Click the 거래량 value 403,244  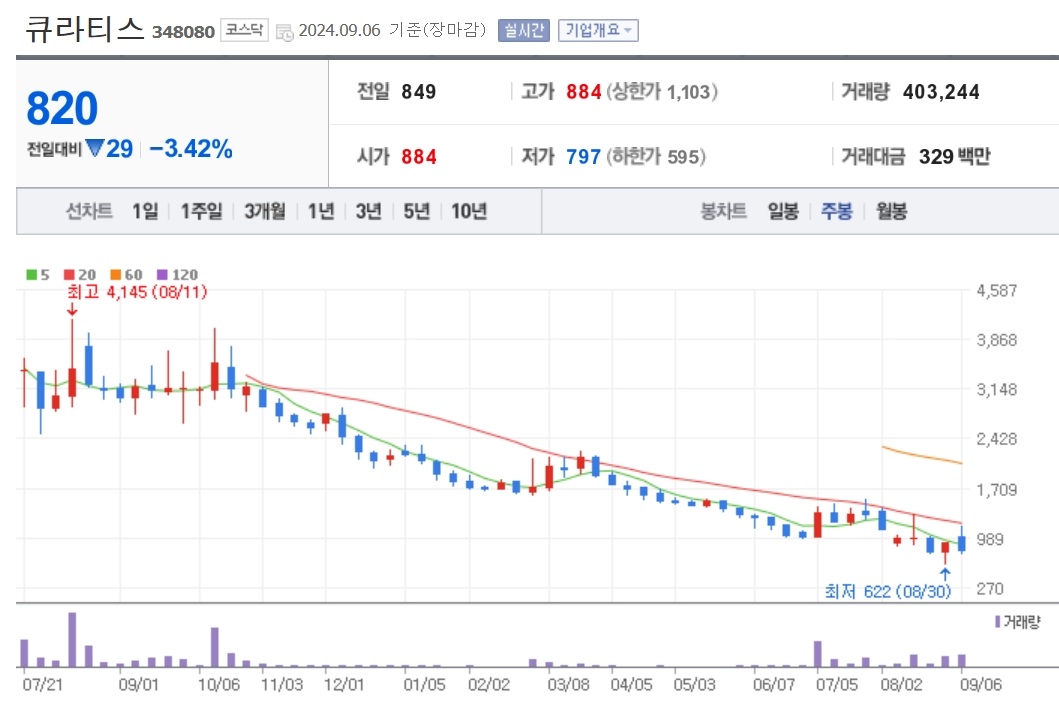point(941,92)
